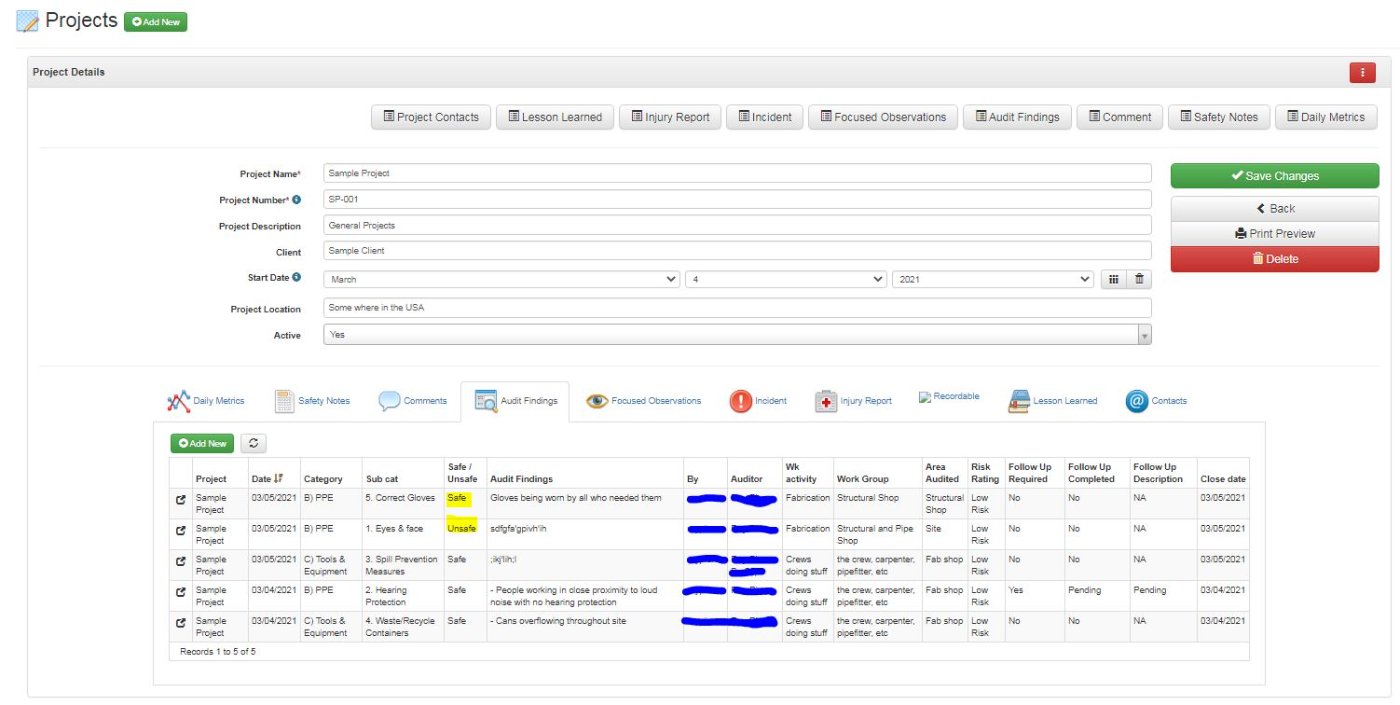The image size is (1400, 705).
Task: Open the Start Date month dropdown
Action: 502,280
